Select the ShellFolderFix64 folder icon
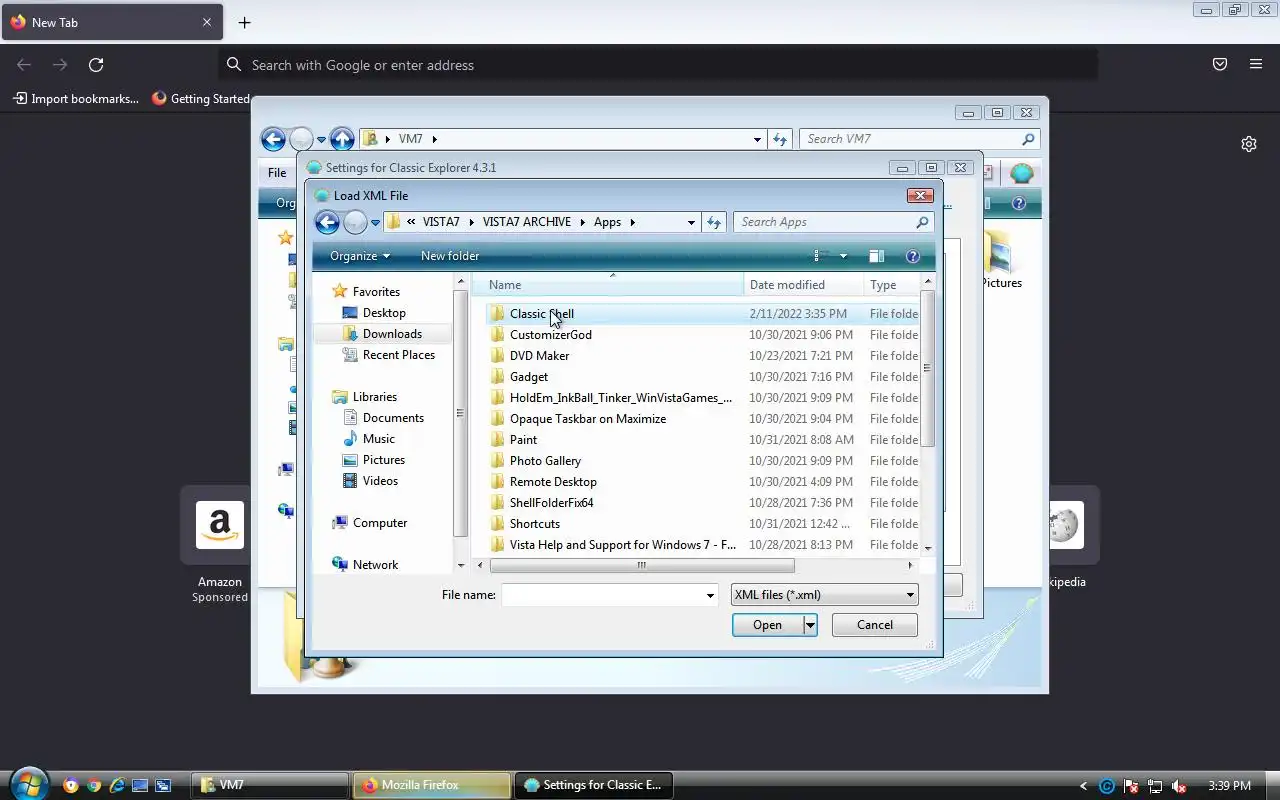This screenshot has width=1280, height=800. click(497, 502)
